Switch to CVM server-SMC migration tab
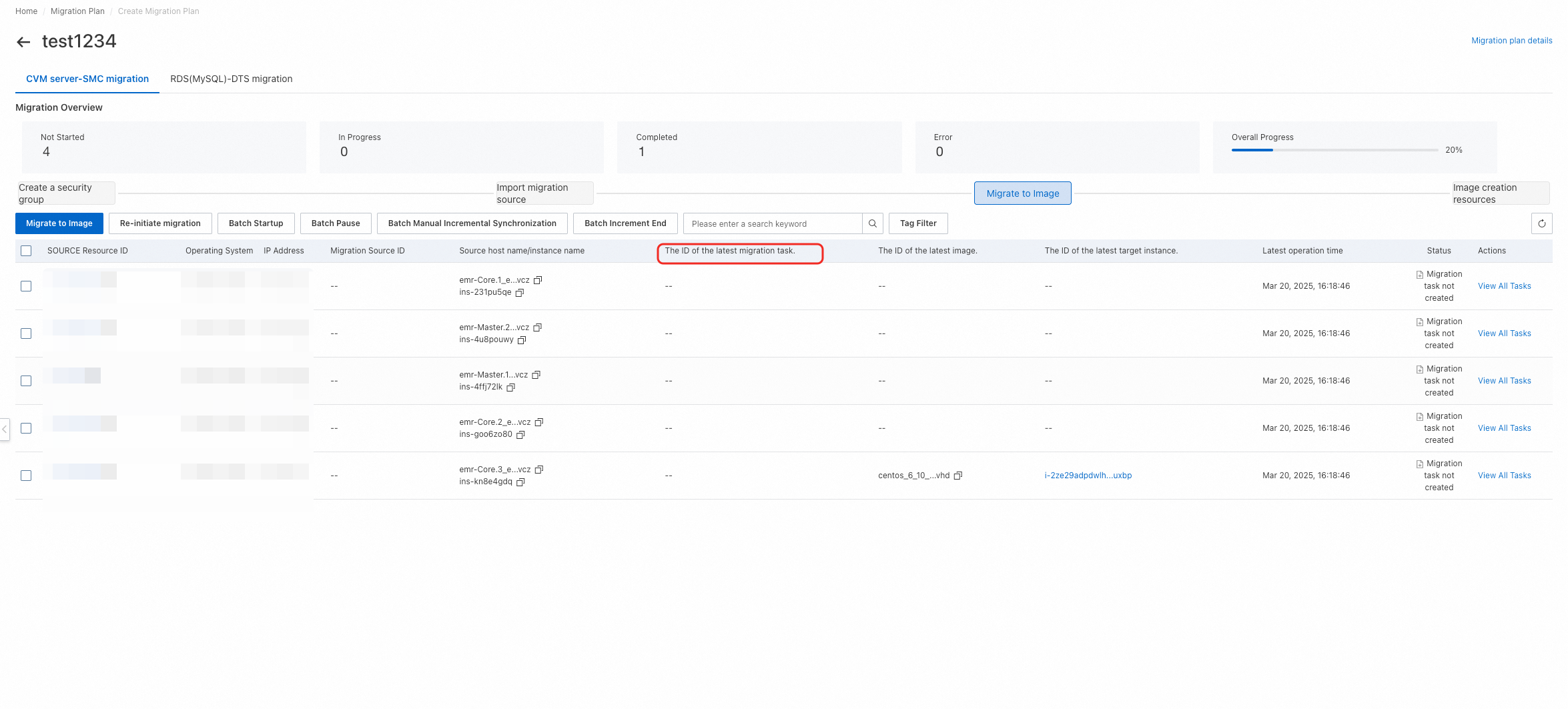The image size is (1568, 709). [87, 79]
